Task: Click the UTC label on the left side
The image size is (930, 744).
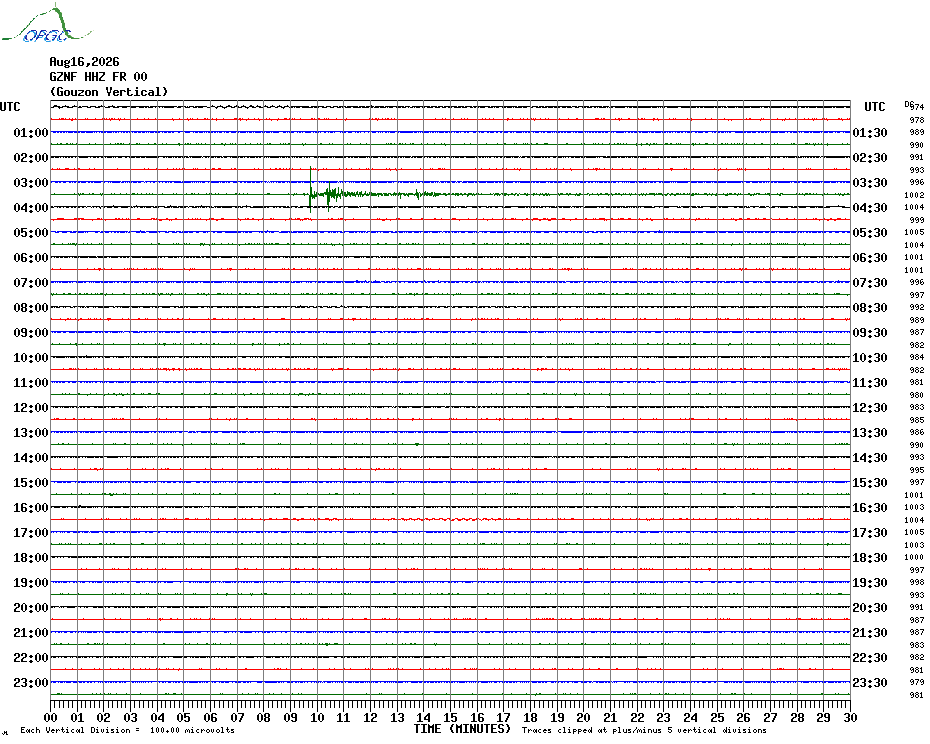Action: pos(10,107)
